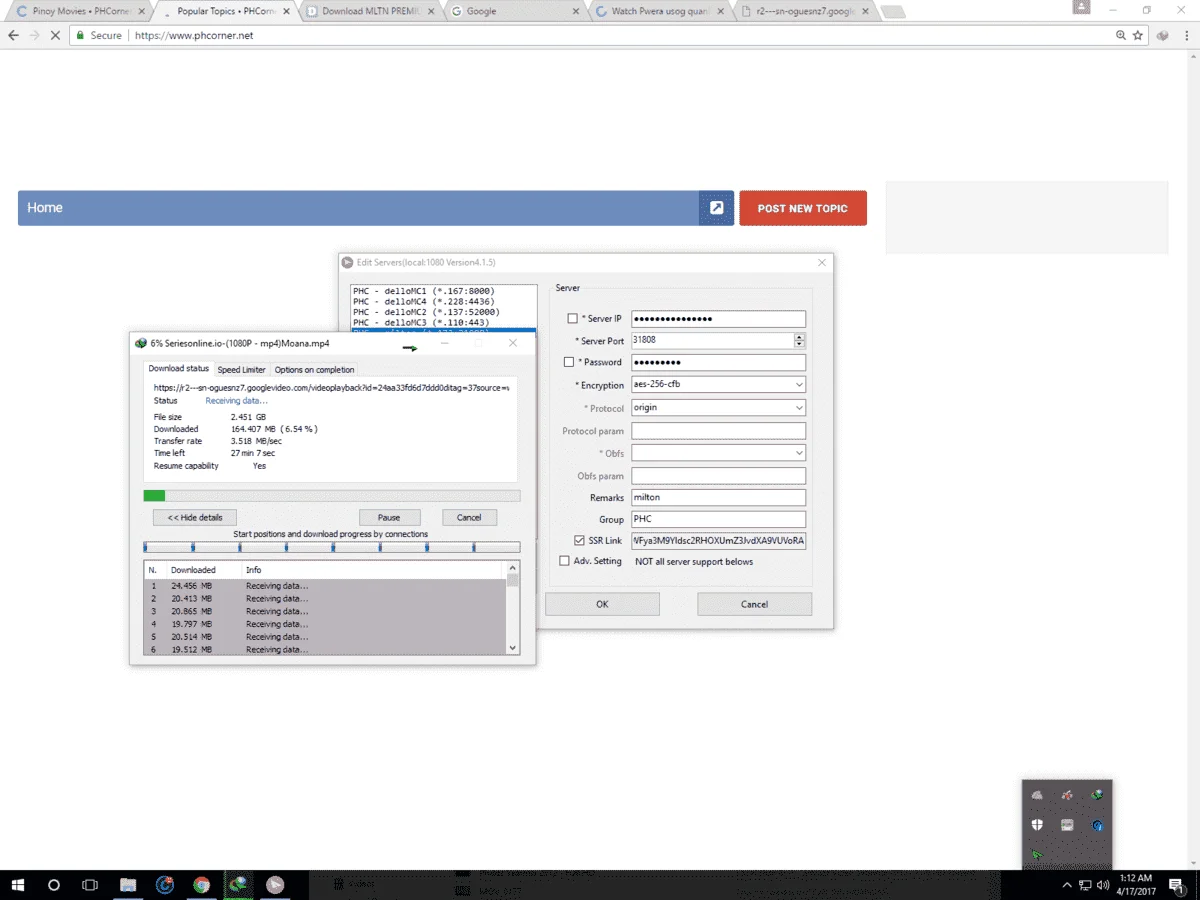Open Task View on the taskbar
Screen dimensions: 1200x900
click(x=90, y=885)
